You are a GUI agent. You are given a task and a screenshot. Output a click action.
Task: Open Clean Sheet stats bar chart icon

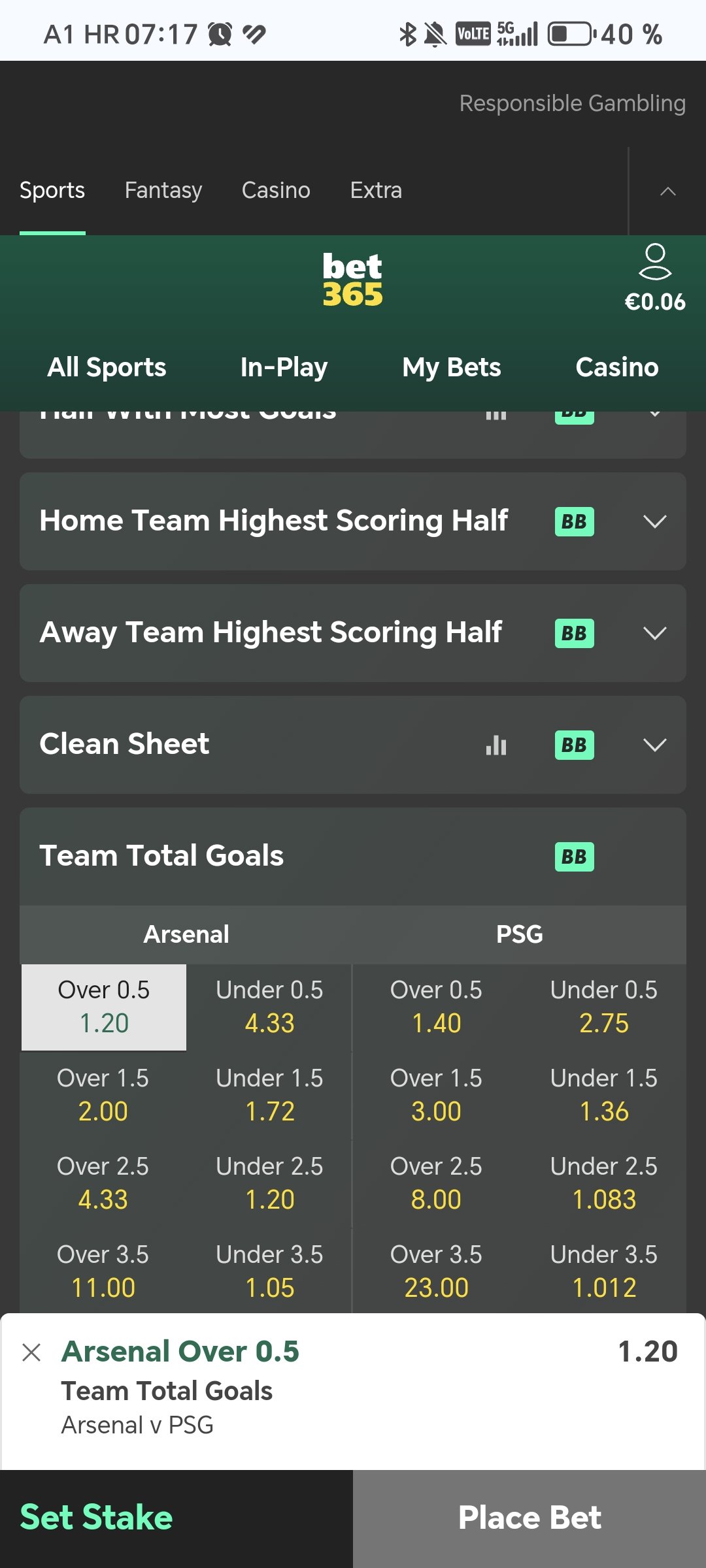point(496,745)
